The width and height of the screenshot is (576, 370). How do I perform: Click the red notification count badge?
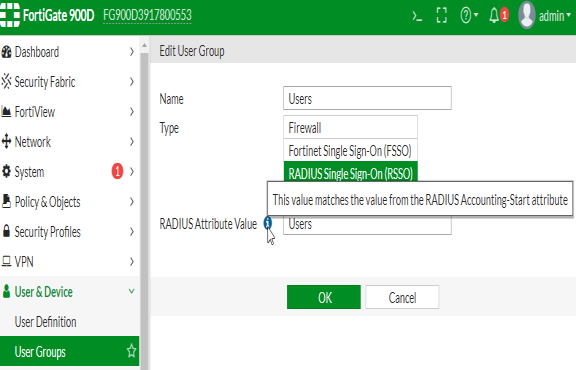coord(504,15)
